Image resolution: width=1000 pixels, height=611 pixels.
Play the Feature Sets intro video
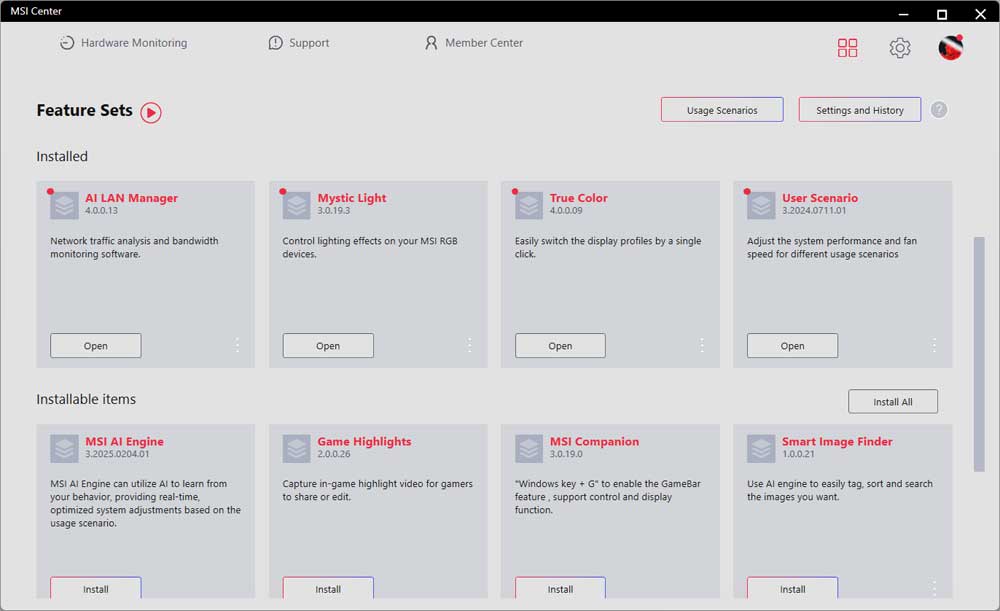pyautogui.click(x=151, y=112)
